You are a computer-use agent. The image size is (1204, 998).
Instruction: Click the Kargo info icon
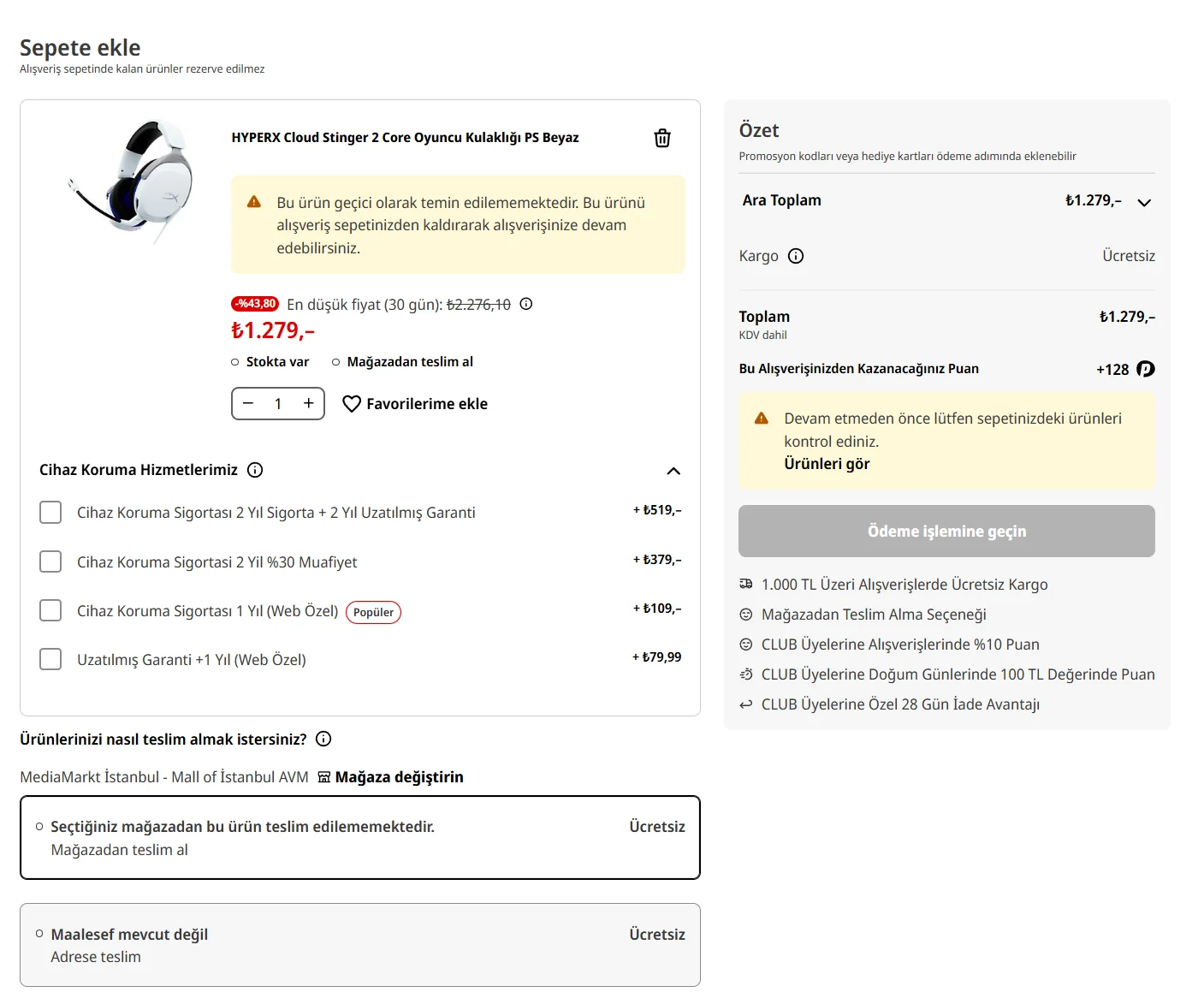[x=796, y=256]
